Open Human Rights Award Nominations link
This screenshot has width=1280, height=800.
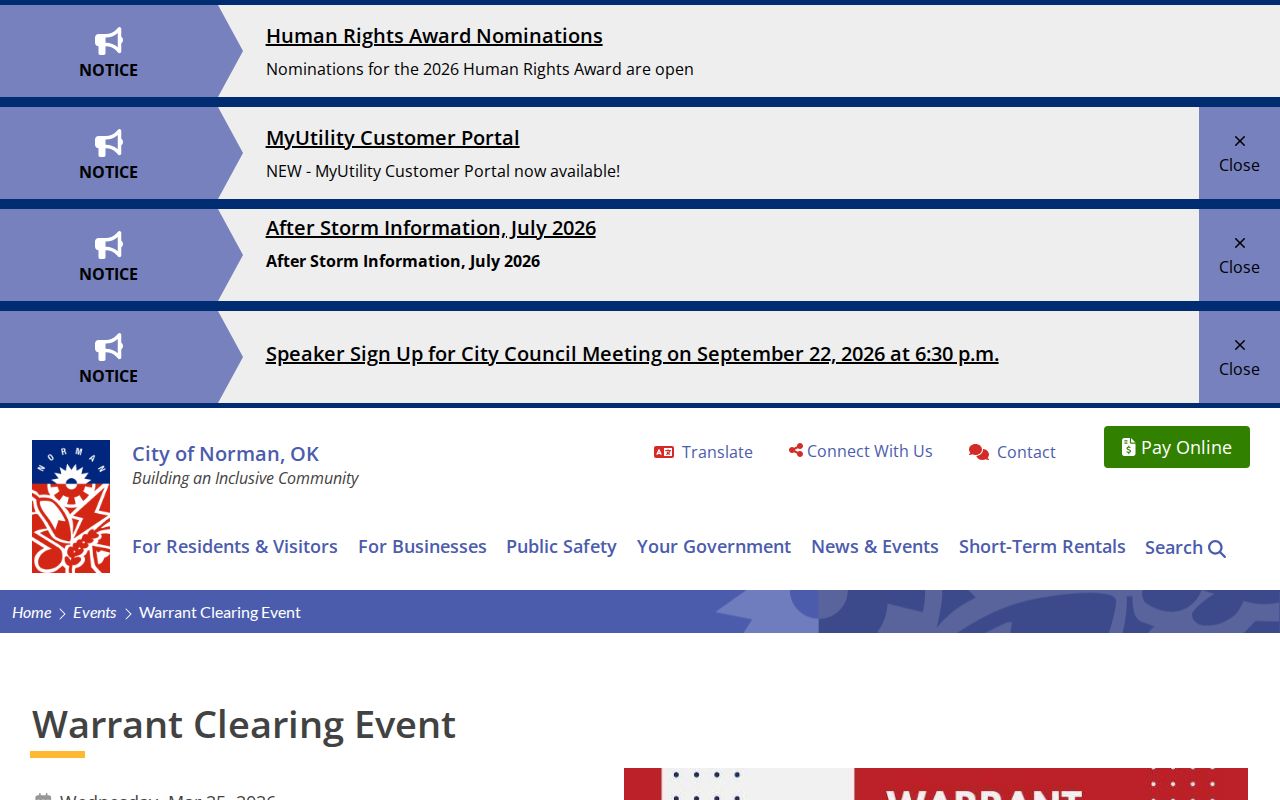[434, 36]
